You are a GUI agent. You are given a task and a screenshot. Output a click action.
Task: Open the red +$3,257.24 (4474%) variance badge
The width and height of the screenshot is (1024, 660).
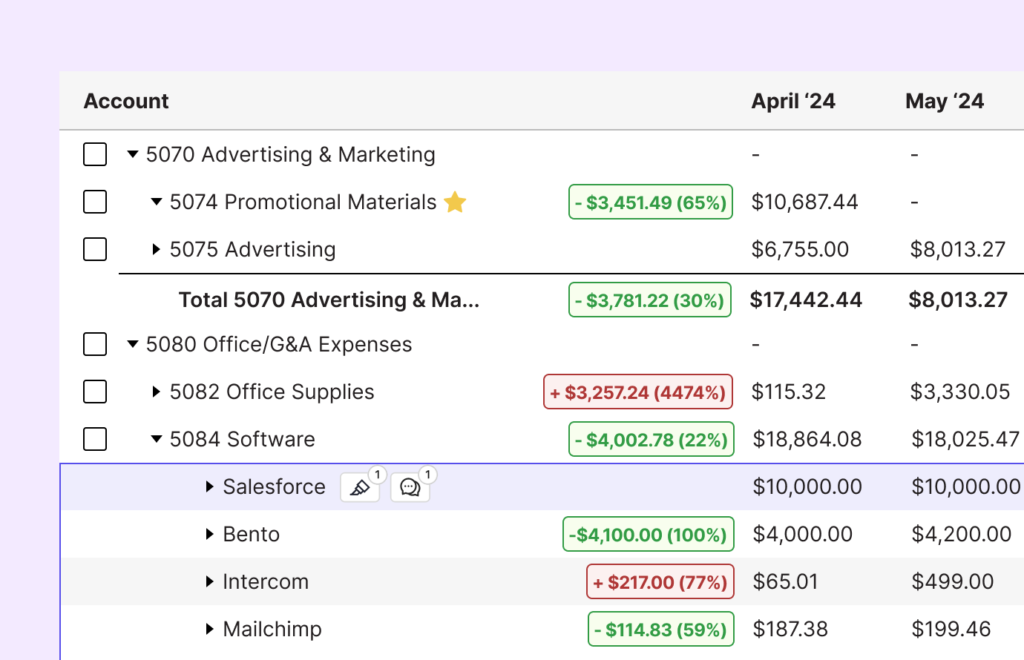[638, 392]
